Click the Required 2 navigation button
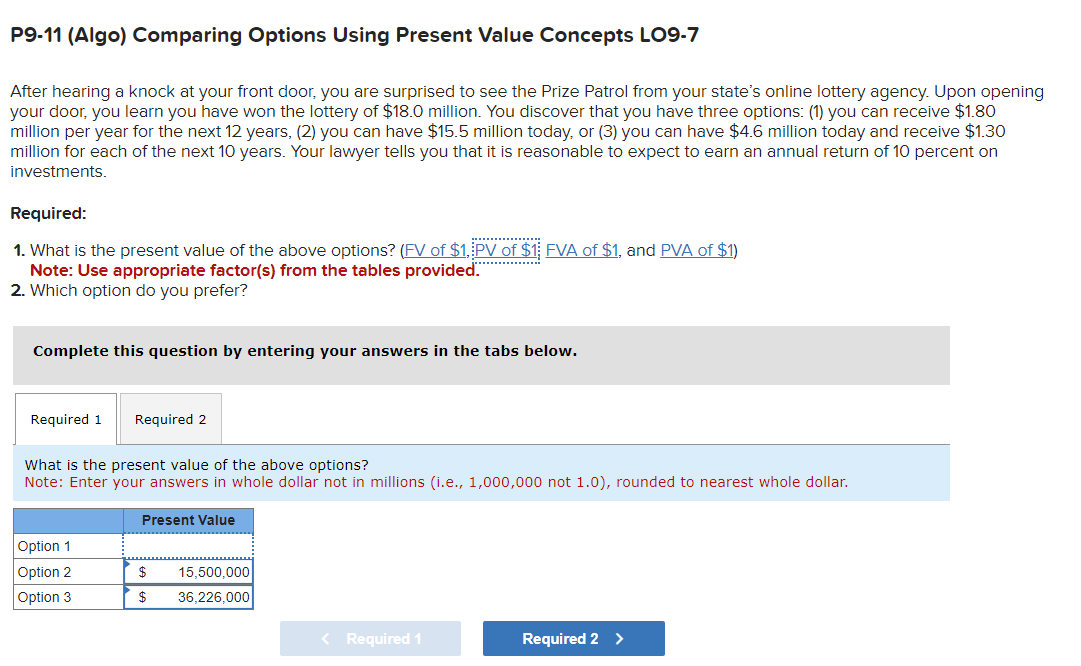1081x666 pixels. (573, 638)
